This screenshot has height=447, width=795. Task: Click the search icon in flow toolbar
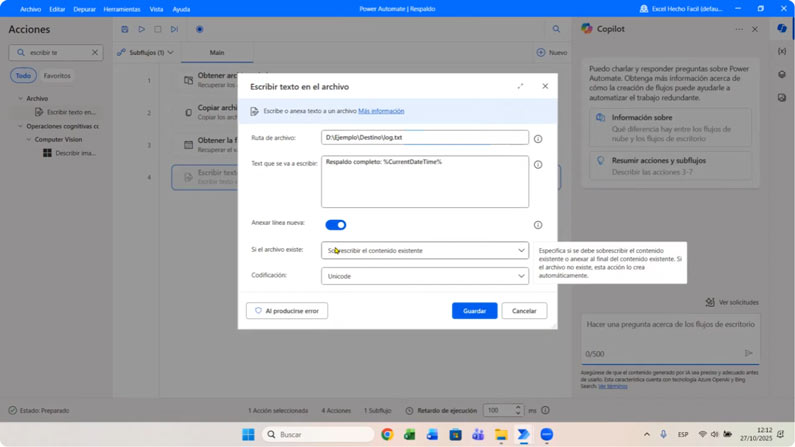pyautogui.click(x=556, y=29)
